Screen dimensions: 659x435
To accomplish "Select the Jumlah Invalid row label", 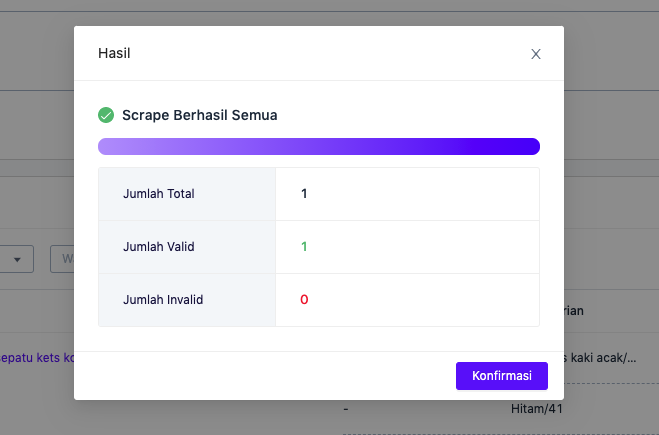I will [x=163, y=300].
